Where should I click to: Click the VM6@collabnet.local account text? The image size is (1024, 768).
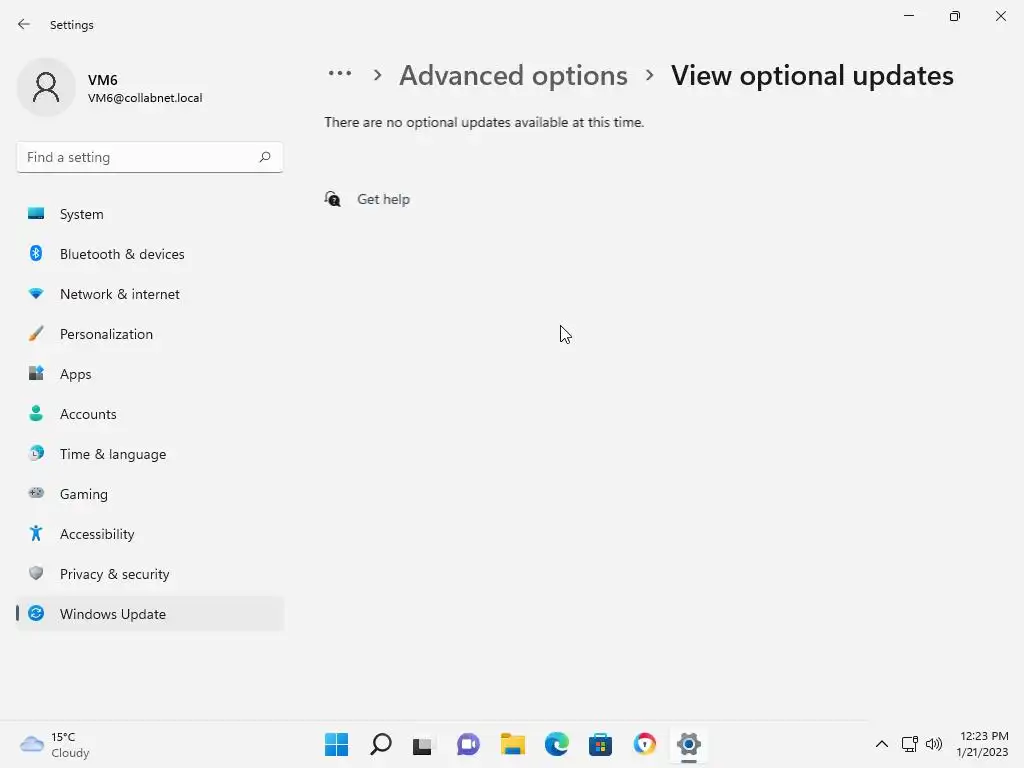pyautogui.click(x=145, y=98)
